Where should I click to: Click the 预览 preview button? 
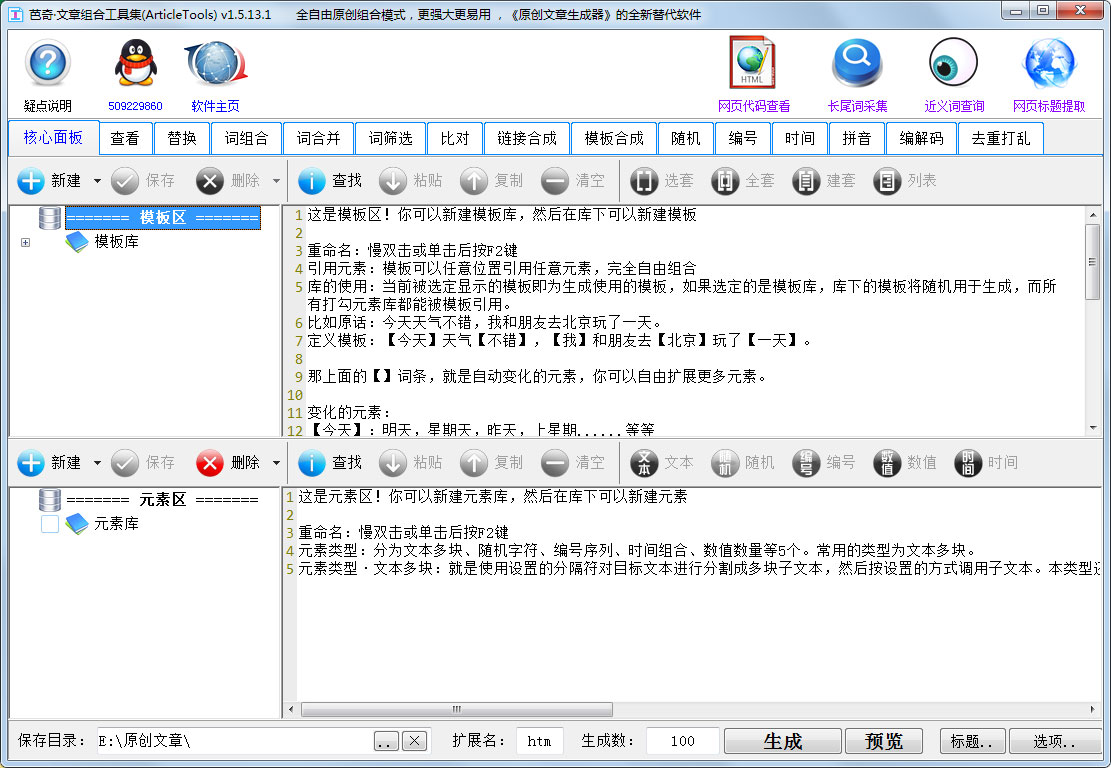point(884,741)
